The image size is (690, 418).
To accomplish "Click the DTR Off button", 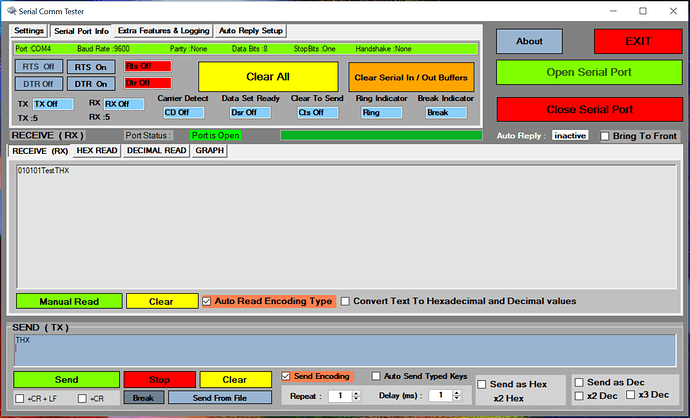I will [x=39, y=84].
